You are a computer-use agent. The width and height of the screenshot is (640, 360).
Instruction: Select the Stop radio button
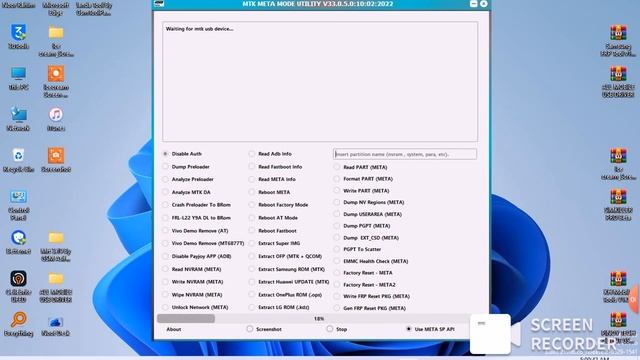tap(337, 329)
